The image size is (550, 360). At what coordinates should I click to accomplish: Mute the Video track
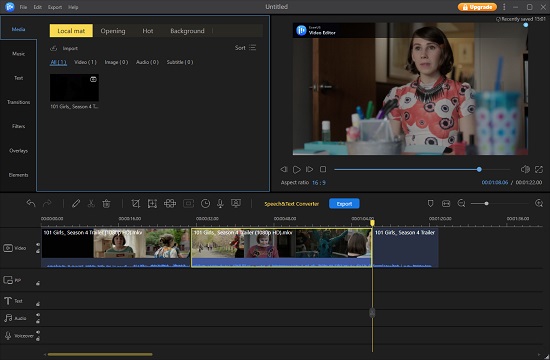[x=38, y=245]
